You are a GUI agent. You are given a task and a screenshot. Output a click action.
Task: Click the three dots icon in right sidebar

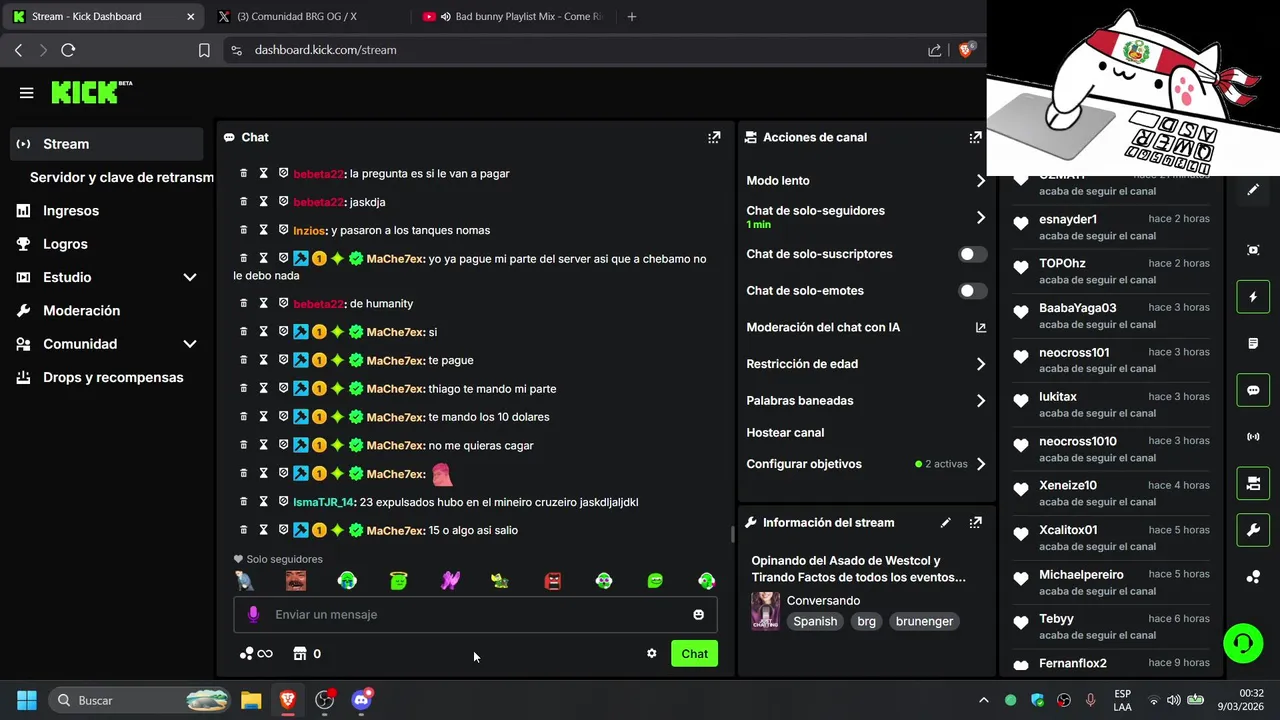click(1253, 577)
